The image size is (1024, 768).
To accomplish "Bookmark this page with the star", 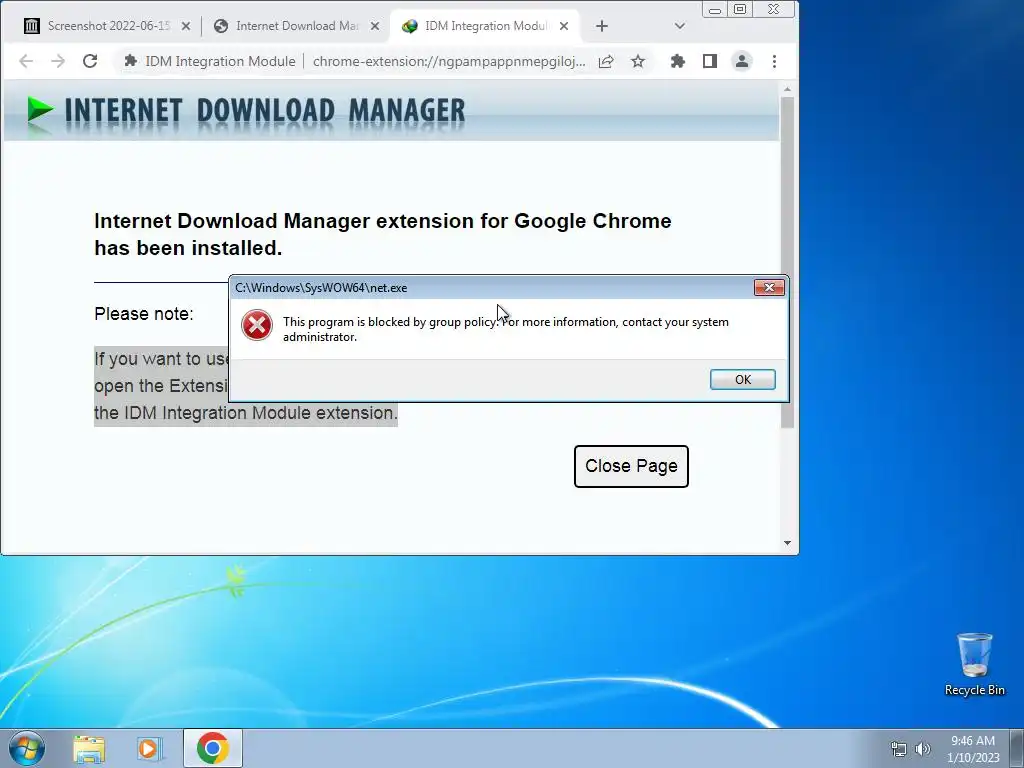I will click(x=638, y=61).
